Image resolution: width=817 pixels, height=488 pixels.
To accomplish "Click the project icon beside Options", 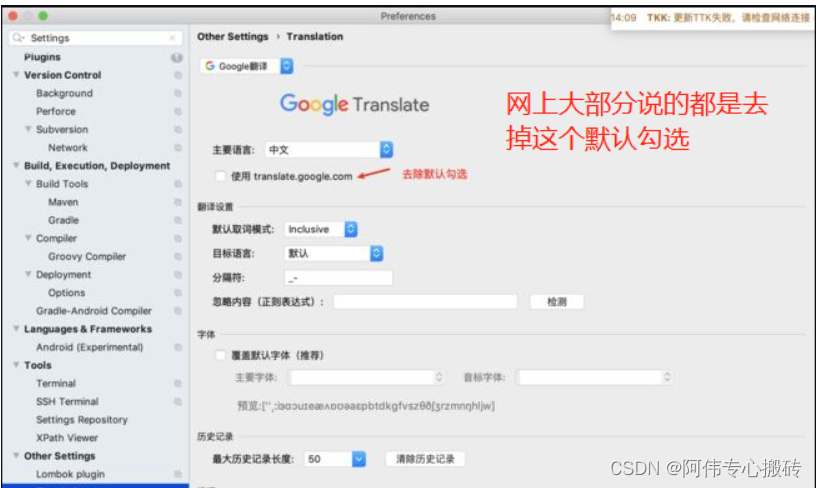I will tap(178, 293).
